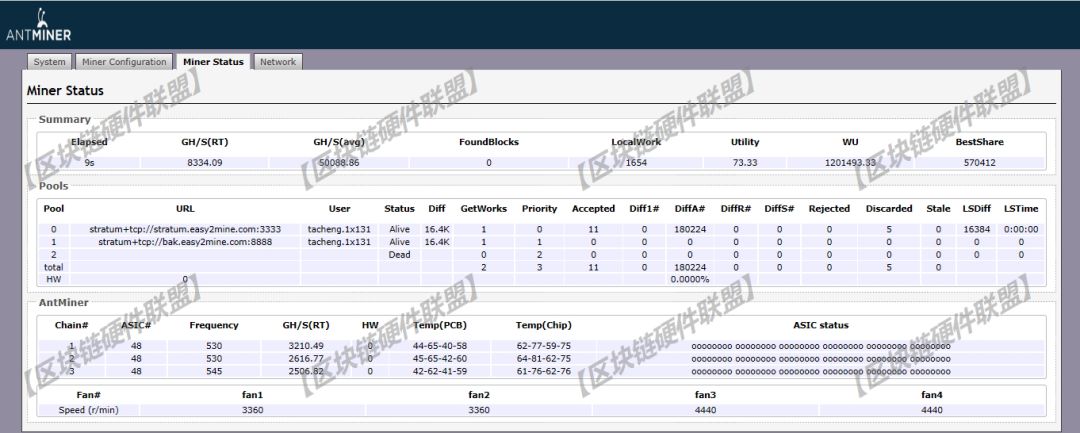The image size is (1080, 433).
Task: Click chain 1 GH/S value 3210.49
Action: point(306,346)
